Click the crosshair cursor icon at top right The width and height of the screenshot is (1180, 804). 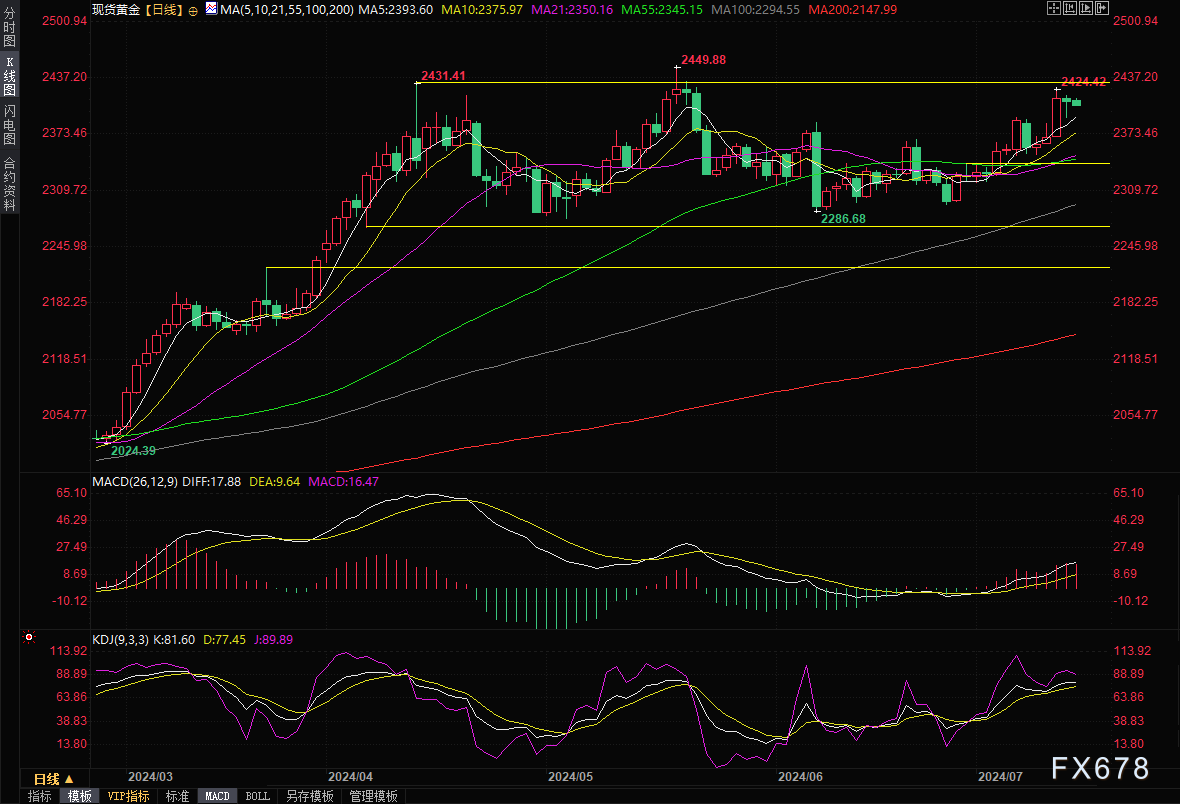(1056, 8)
